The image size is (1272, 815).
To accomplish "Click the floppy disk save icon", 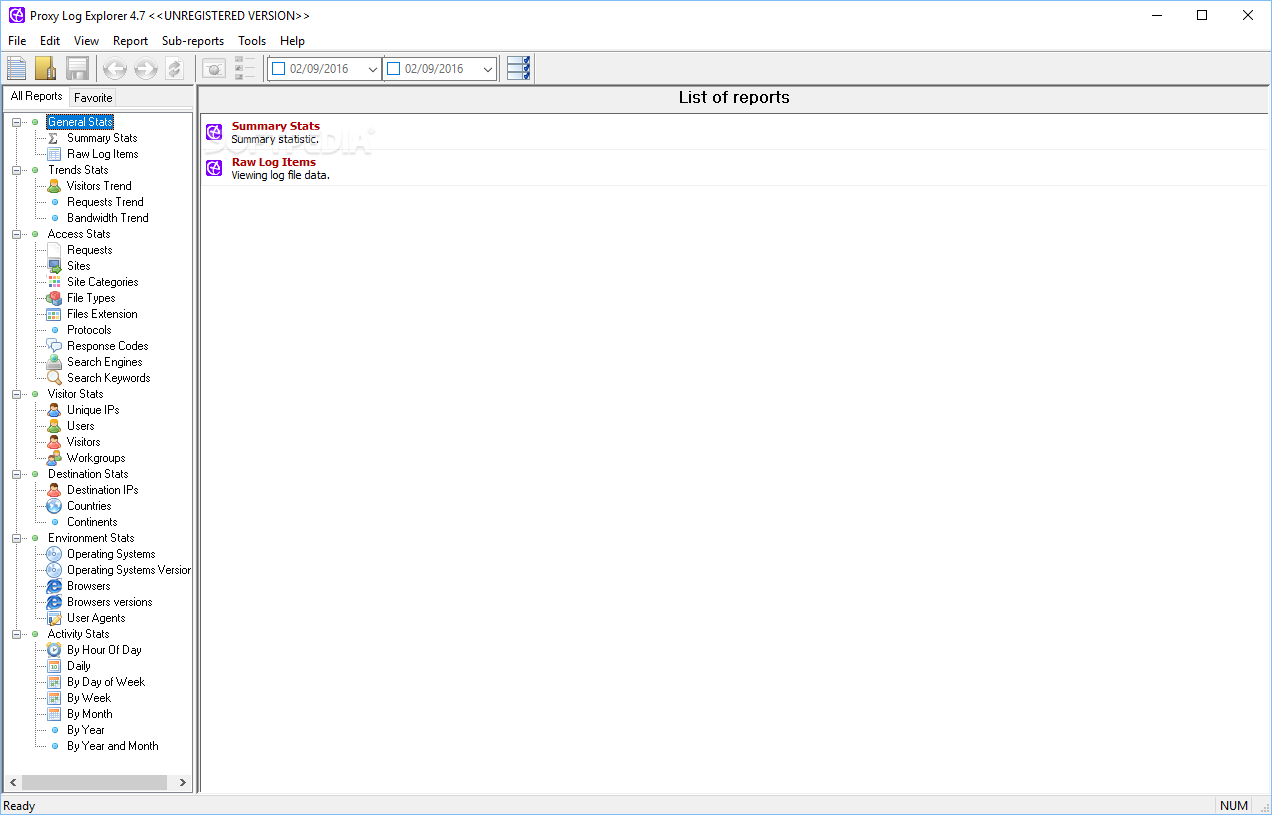I will click(77, 68).
